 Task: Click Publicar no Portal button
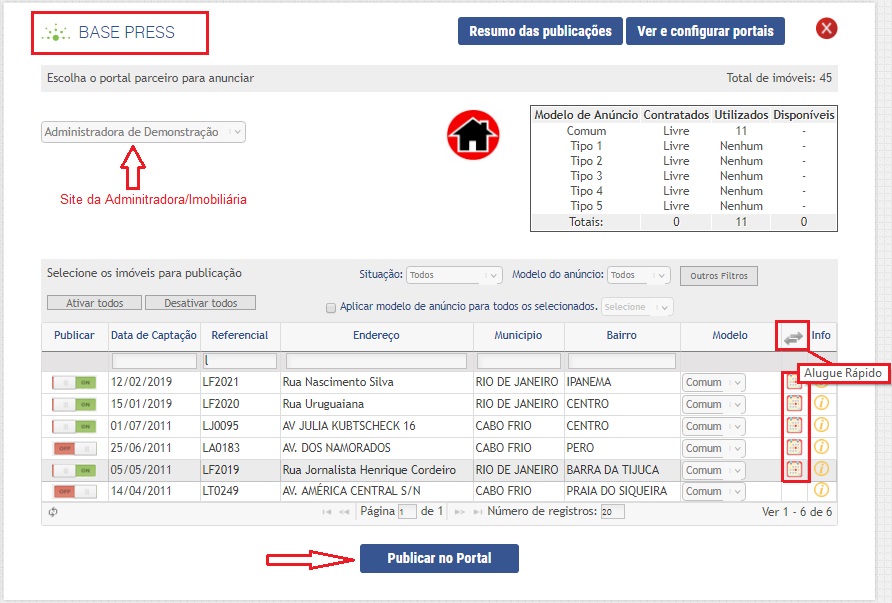(x=439, y=558)
